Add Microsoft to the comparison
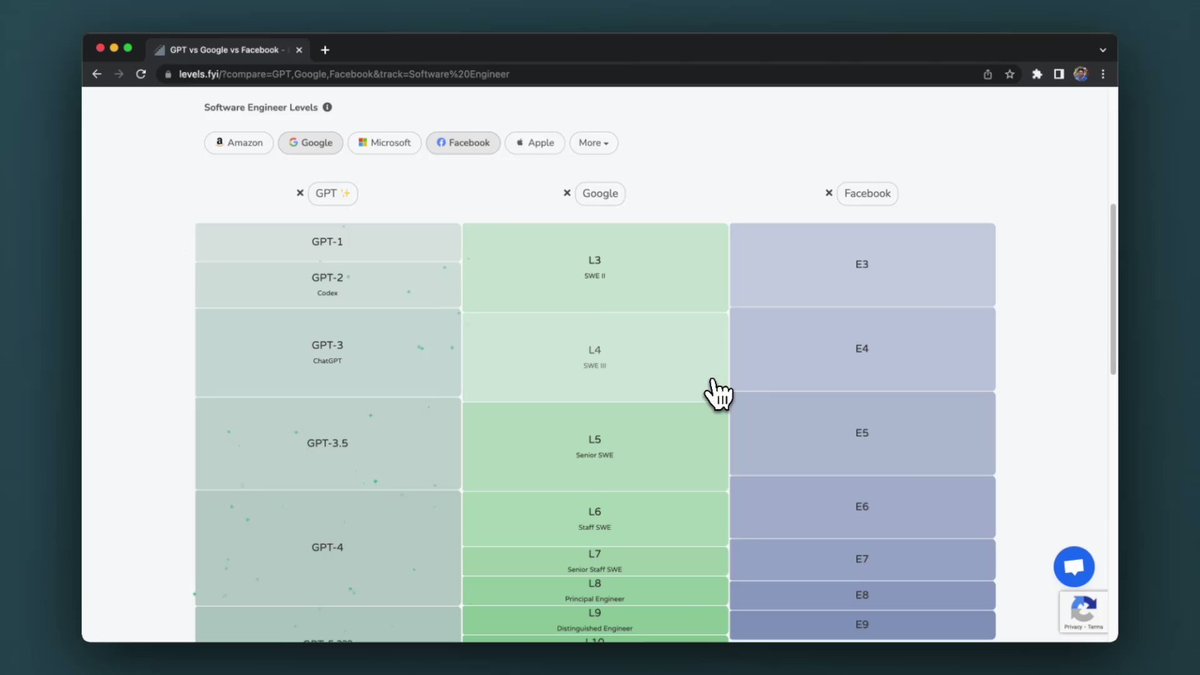 click(385, 143)
